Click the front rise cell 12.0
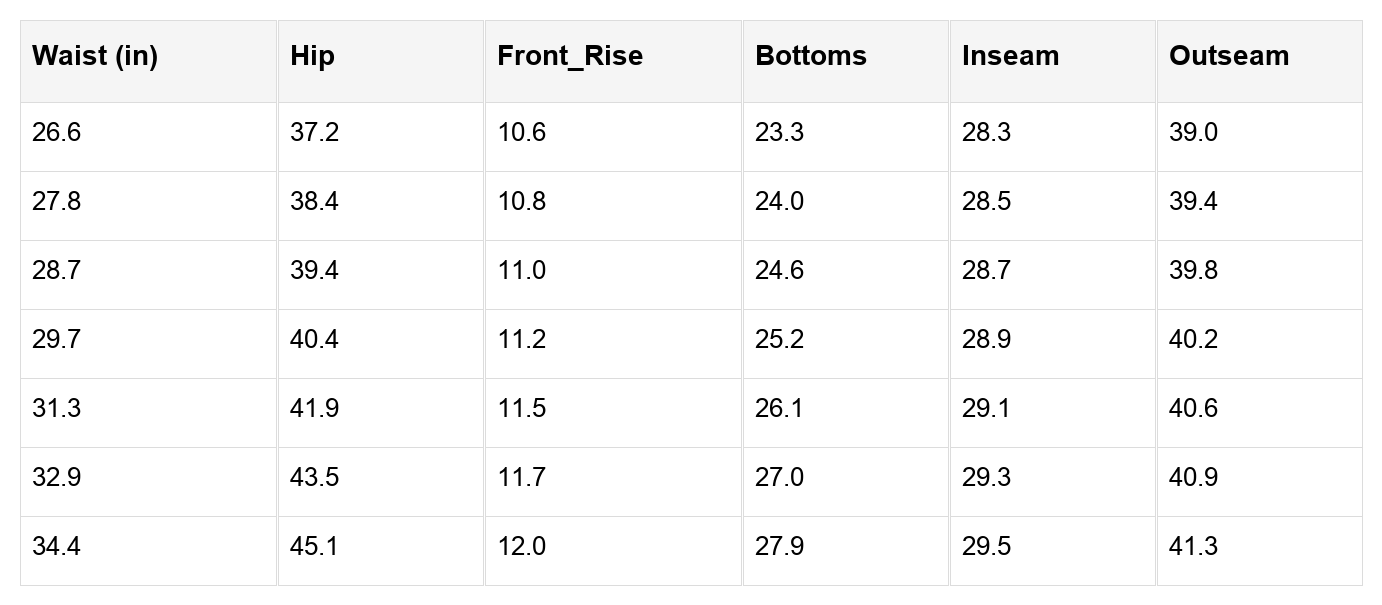The width and height of the screenshot is (1382, 605). point(521,547)
